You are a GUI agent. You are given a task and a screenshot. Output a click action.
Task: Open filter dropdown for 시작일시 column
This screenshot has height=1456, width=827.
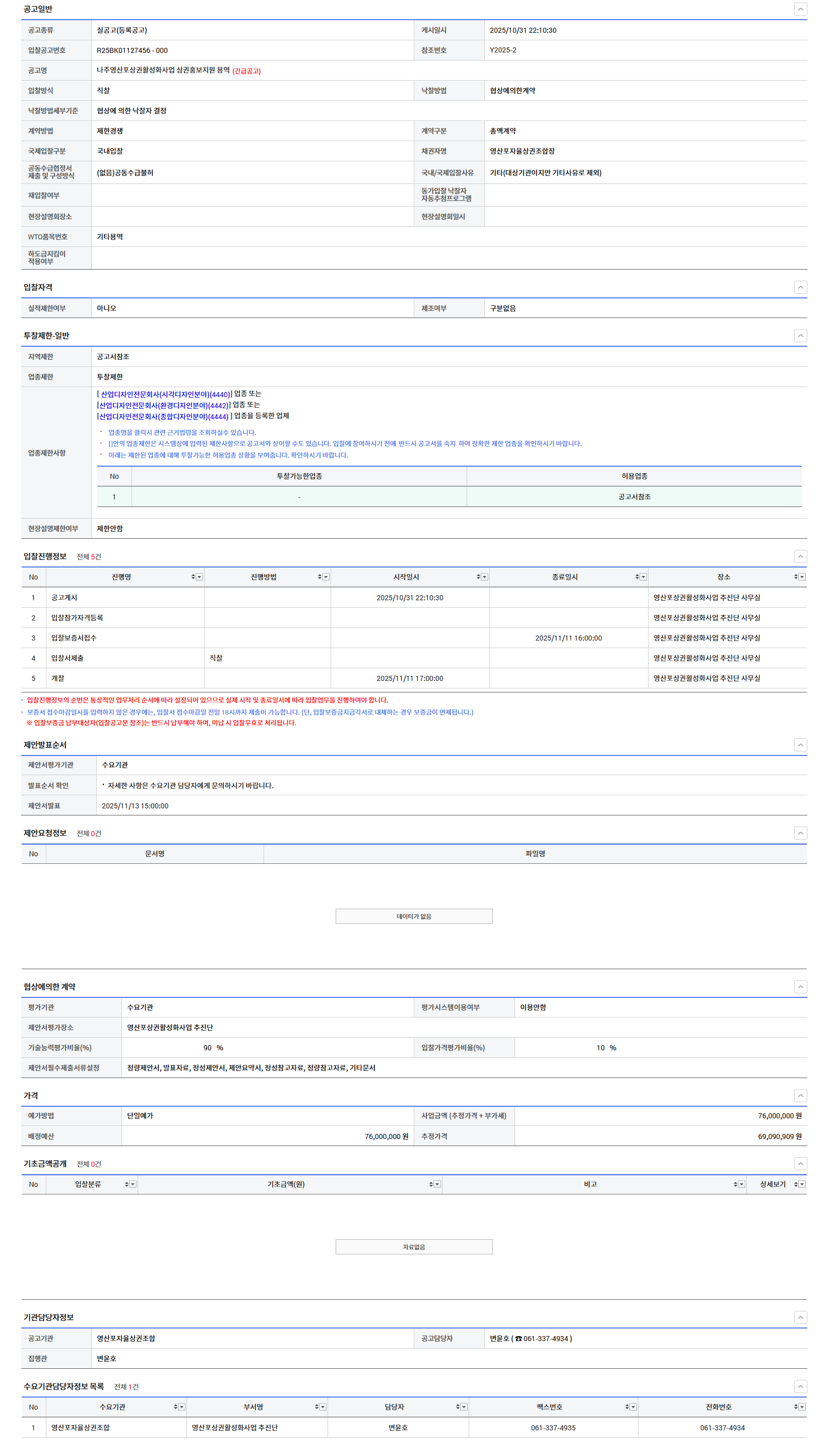tap(484, 577)
